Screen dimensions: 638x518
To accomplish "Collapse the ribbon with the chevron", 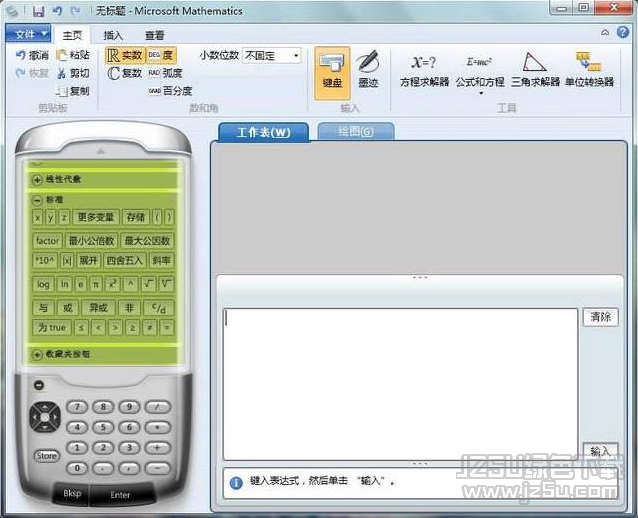I will click(605, 32).
